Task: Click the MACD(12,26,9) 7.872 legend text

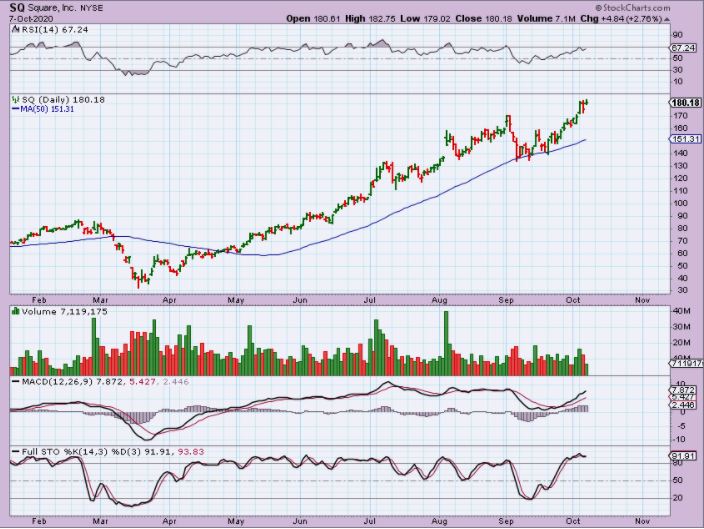Action: pyautogui.click(x=74, y=382)
